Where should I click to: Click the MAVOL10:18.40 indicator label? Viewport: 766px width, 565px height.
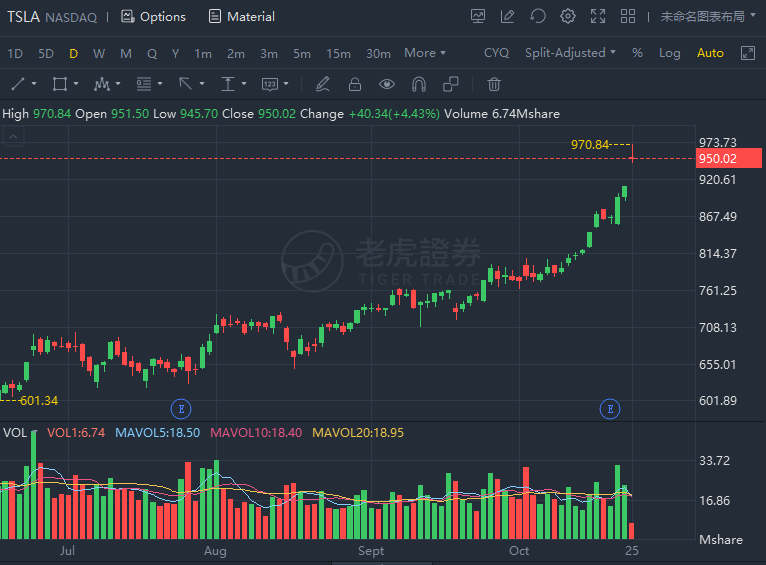point(256,433)
